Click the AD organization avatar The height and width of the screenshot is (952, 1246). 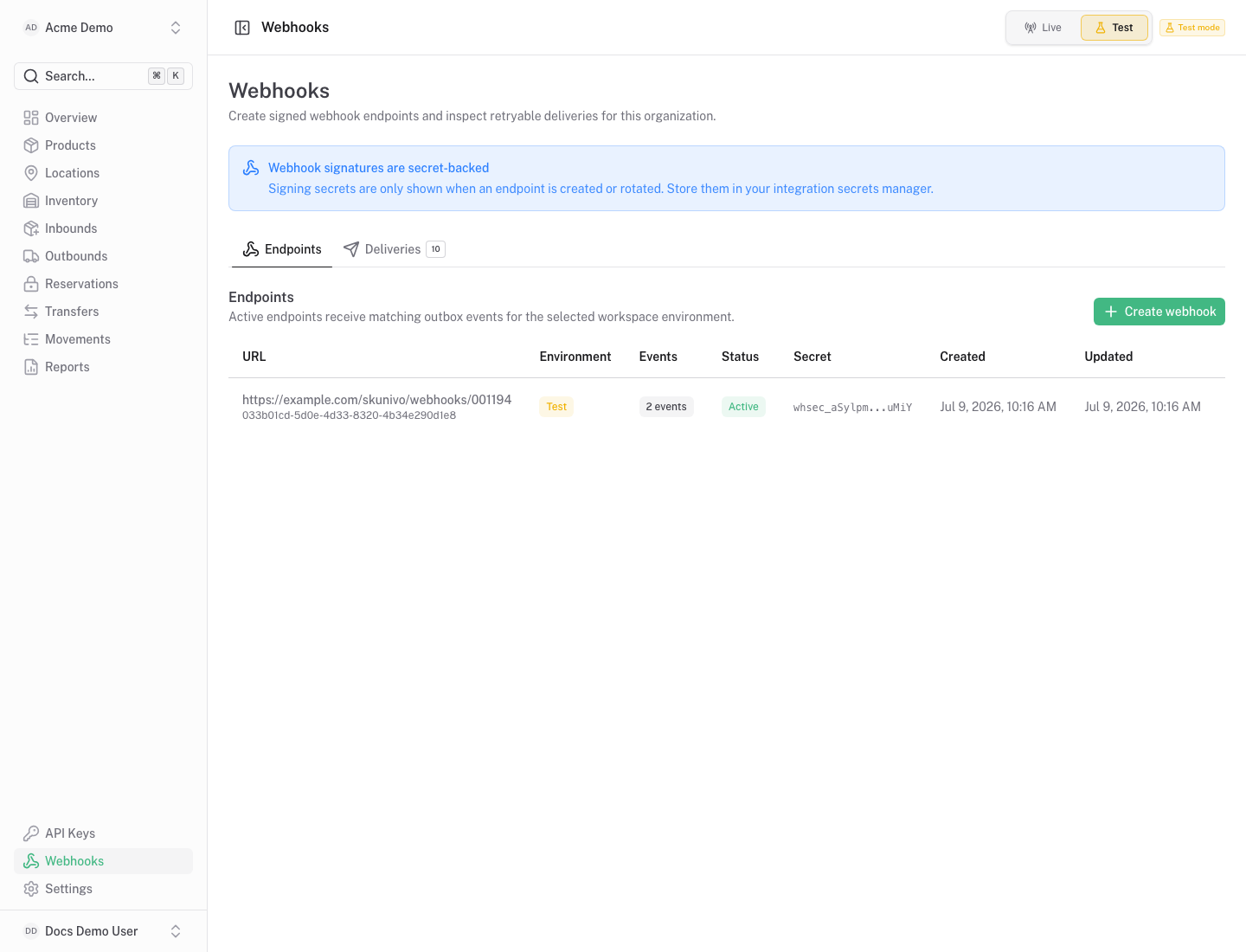31,28
